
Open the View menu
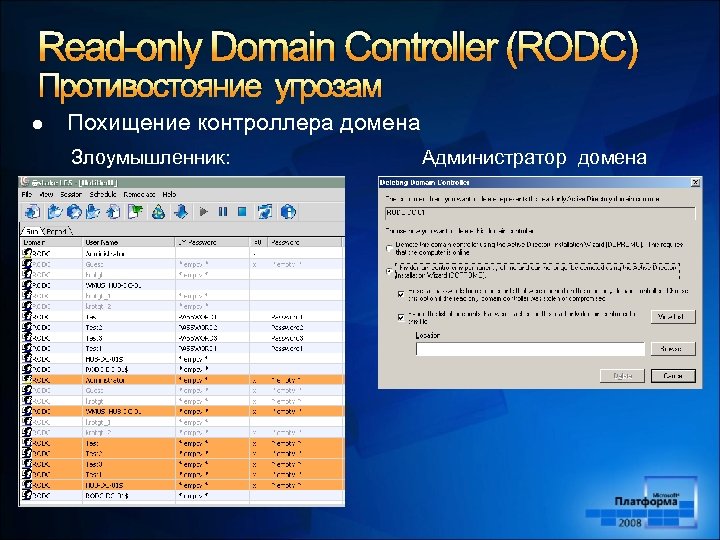point(46,194)
